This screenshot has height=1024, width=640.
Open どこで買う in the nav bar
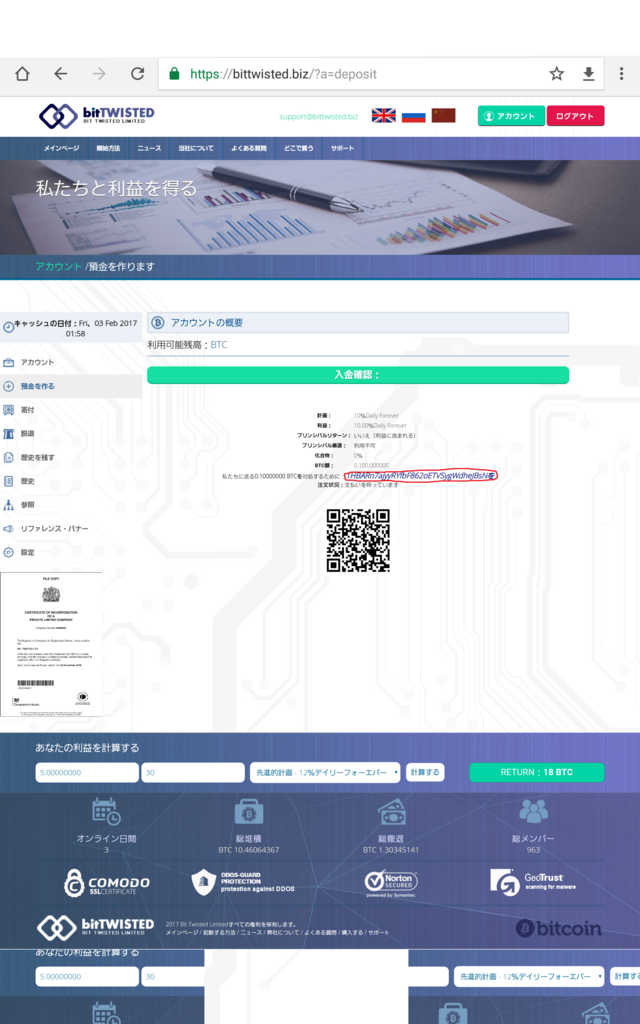tap(298, 148)
